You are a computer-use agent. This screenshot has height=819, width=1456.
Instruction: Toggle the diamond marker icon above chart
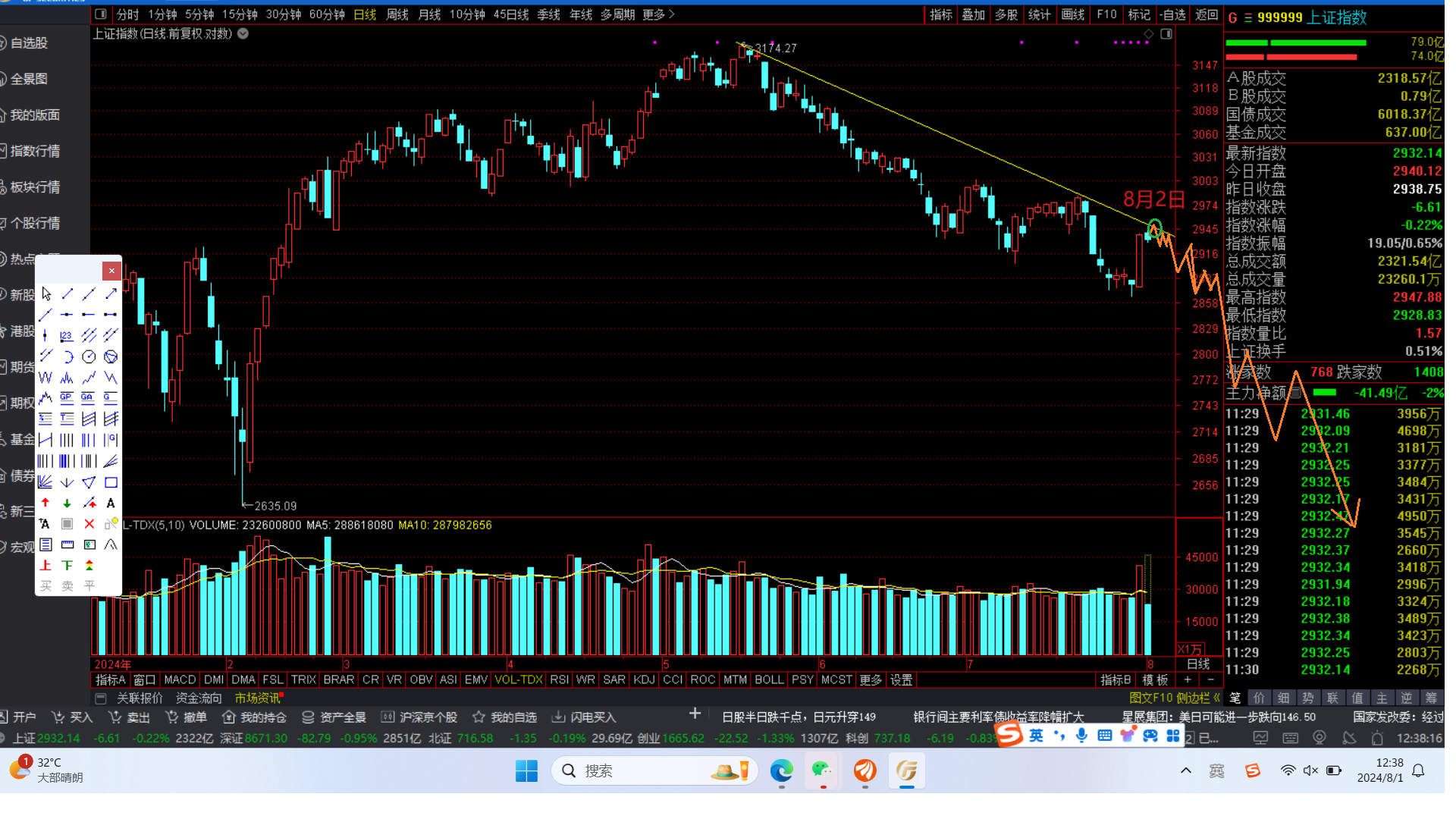pyautogui.click(x=1149, y=34)
